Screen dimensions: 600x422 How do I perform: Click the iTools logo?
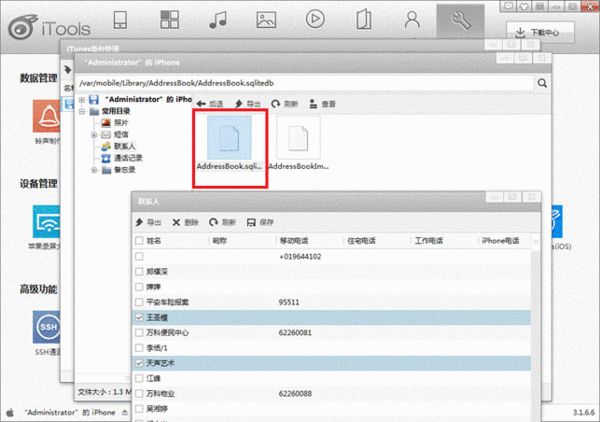49,28
